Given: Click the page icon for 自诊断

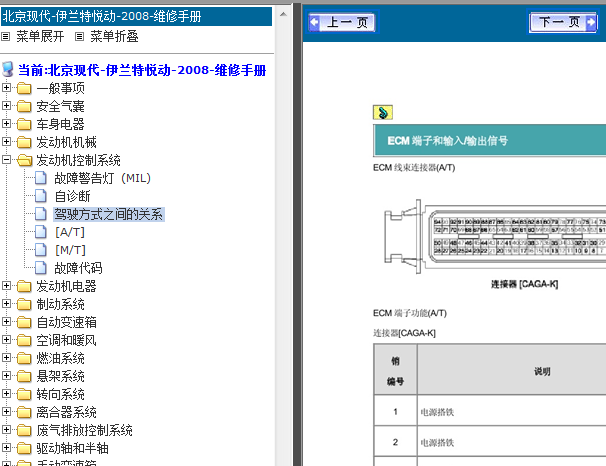Looking at the screenshot, I should coord(41,196).
